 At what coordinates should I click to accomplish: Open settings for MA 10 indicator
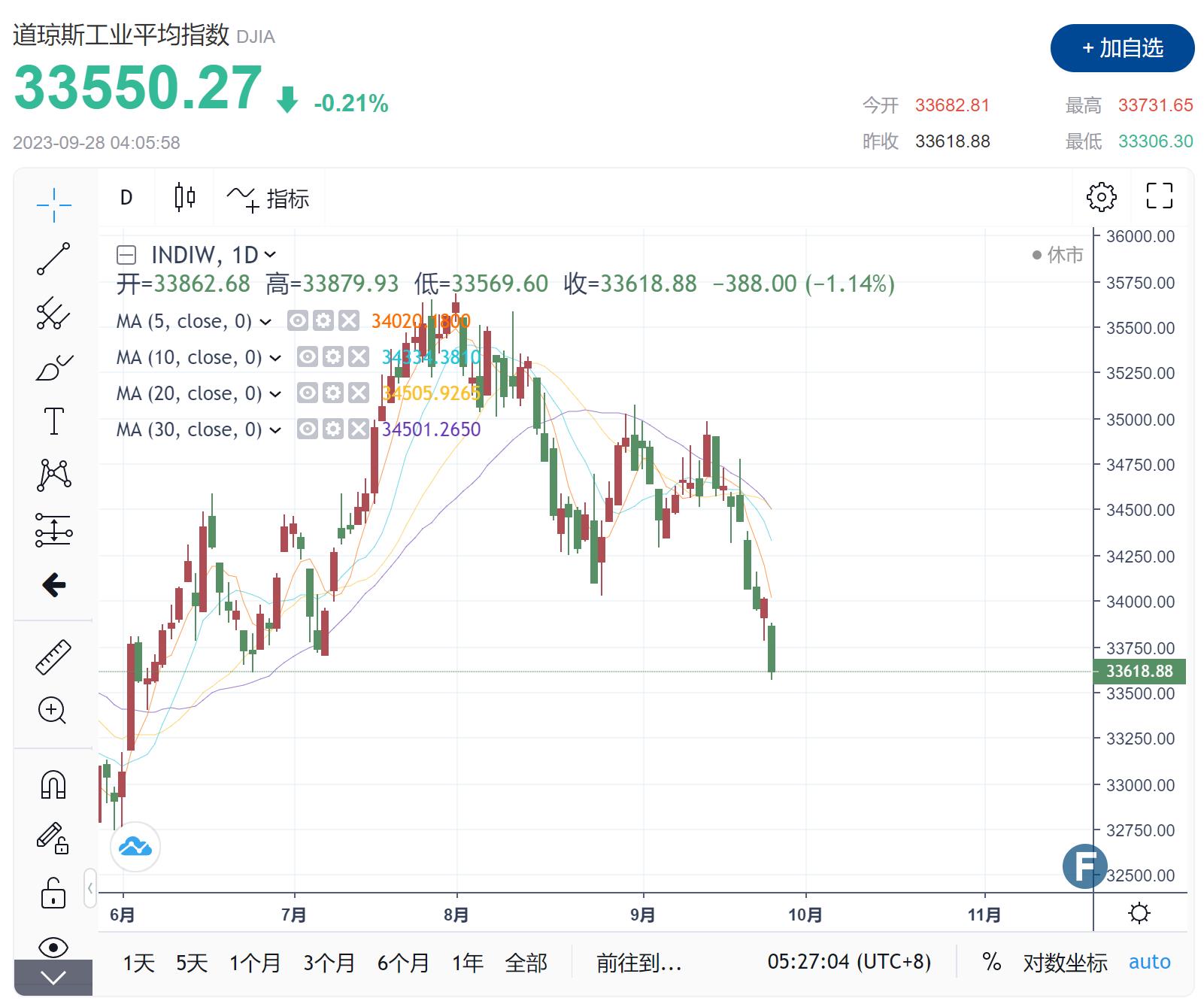point(333,356)
